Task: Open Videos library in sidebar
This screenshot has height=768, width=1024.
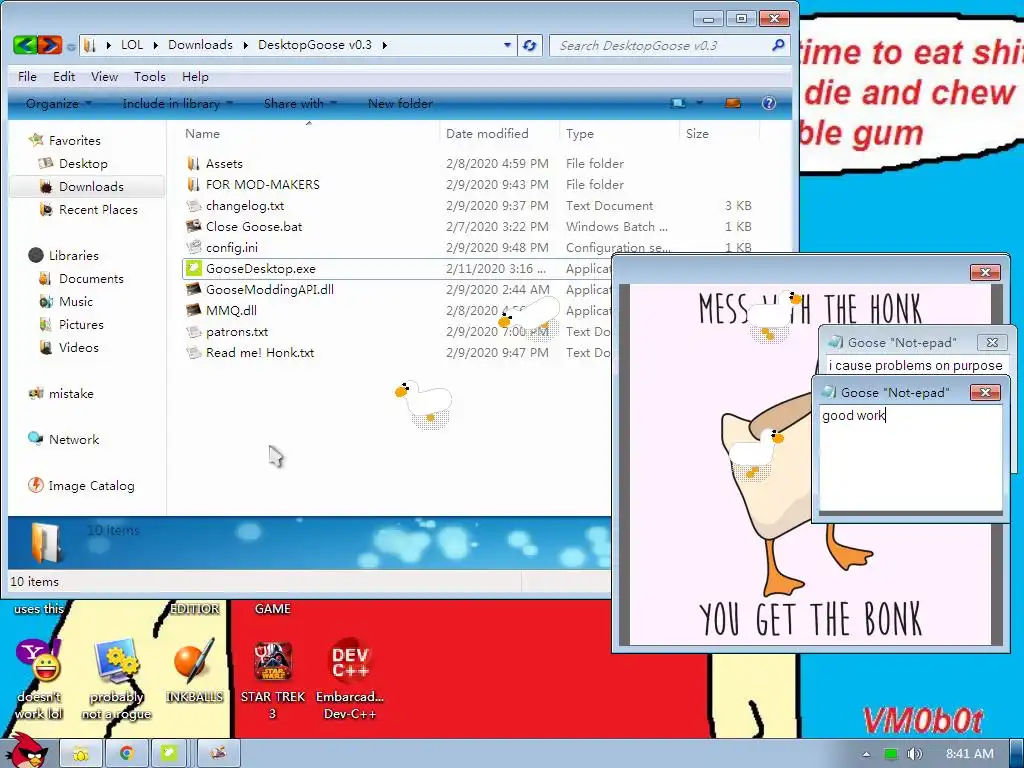Action: tap(78, 347)
